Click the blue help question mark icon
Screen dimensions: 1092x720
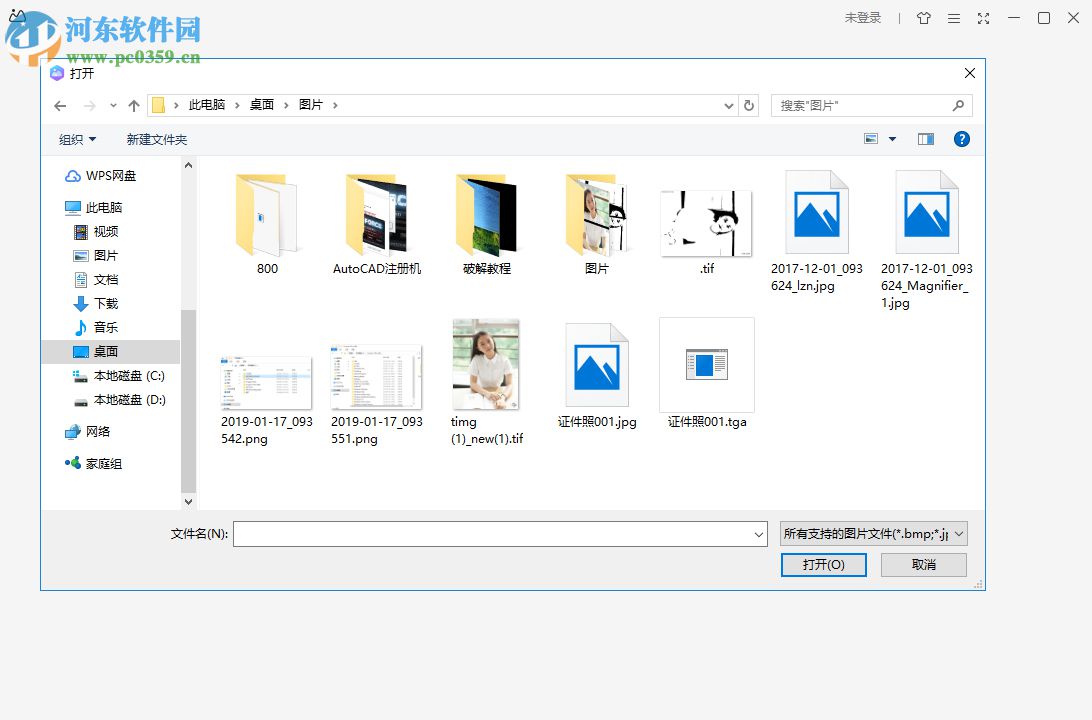[x=962, y=139]
